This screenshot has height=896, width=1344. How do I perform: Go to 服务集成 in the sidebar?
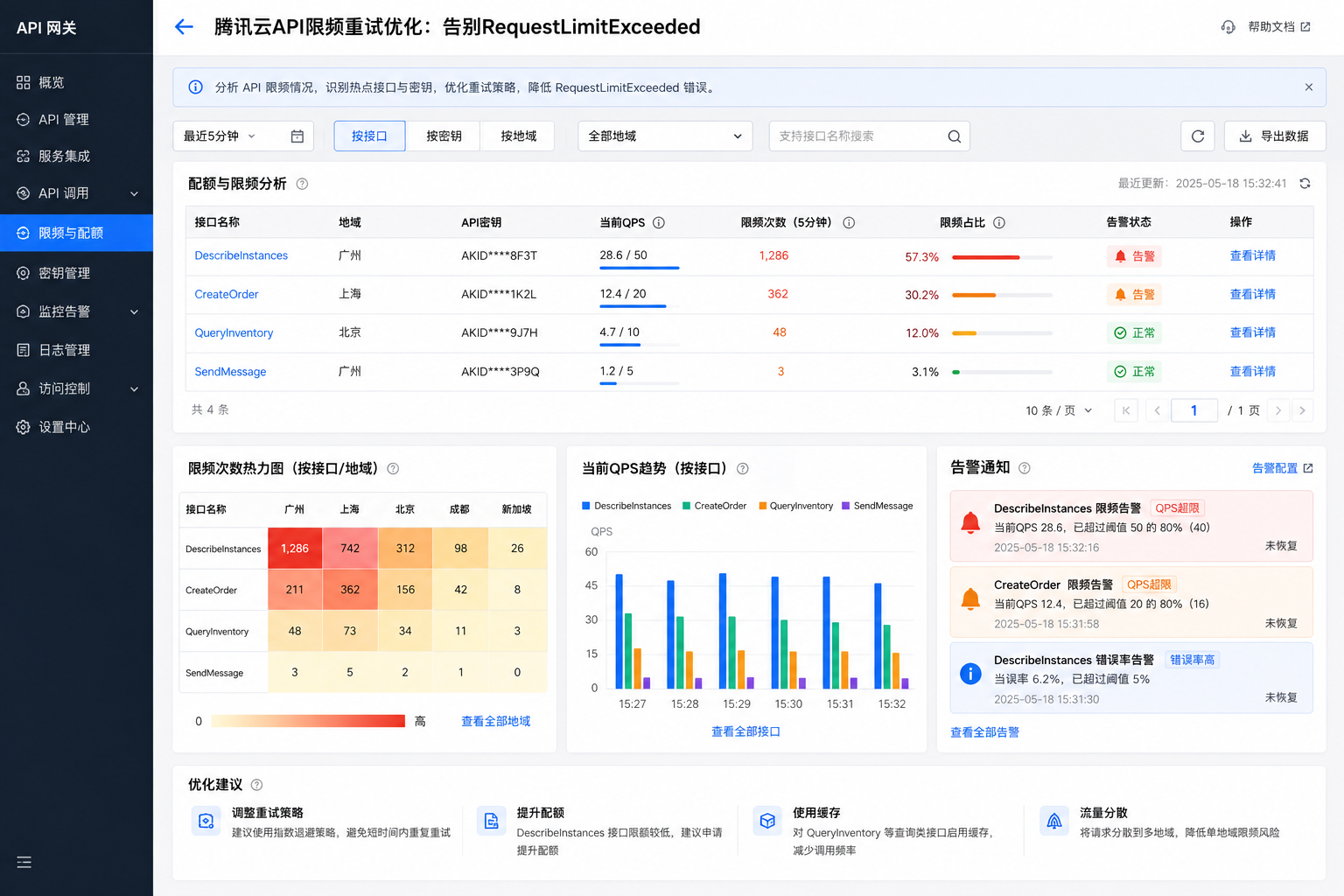coord(76,156)
